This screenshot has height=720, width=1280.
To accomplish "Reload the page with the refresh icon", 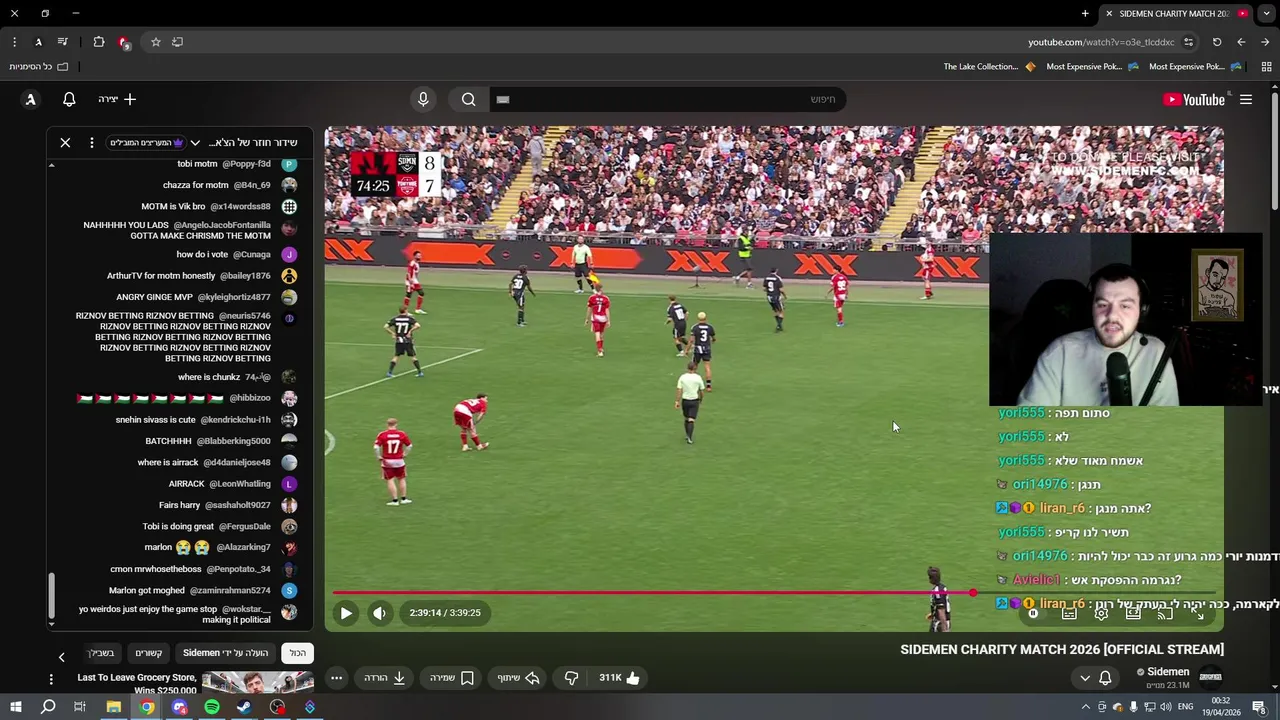I will tap(1217, 42).
